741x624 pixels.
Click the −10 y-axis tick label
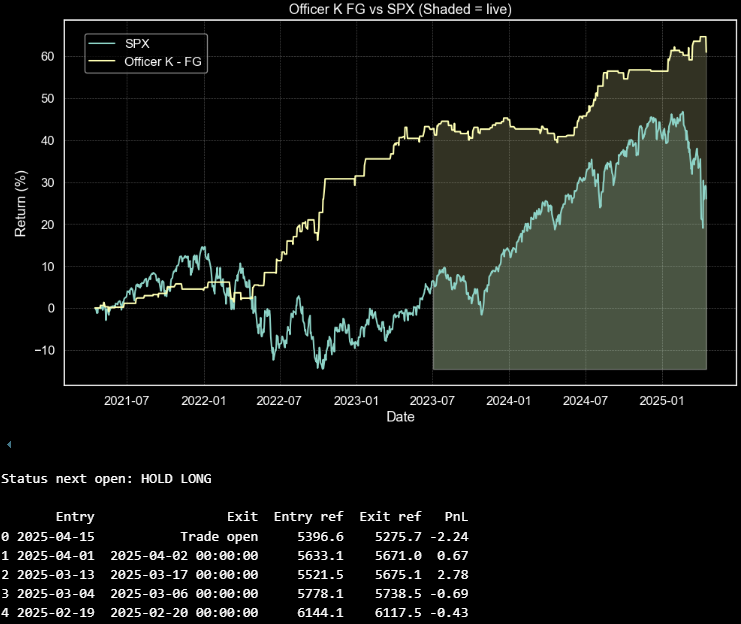[44, 351]
